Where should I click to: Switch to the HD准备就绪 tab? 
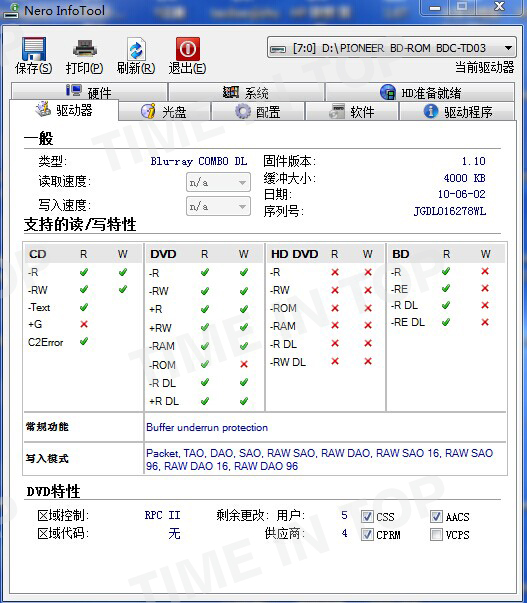[x=420, y=92]
